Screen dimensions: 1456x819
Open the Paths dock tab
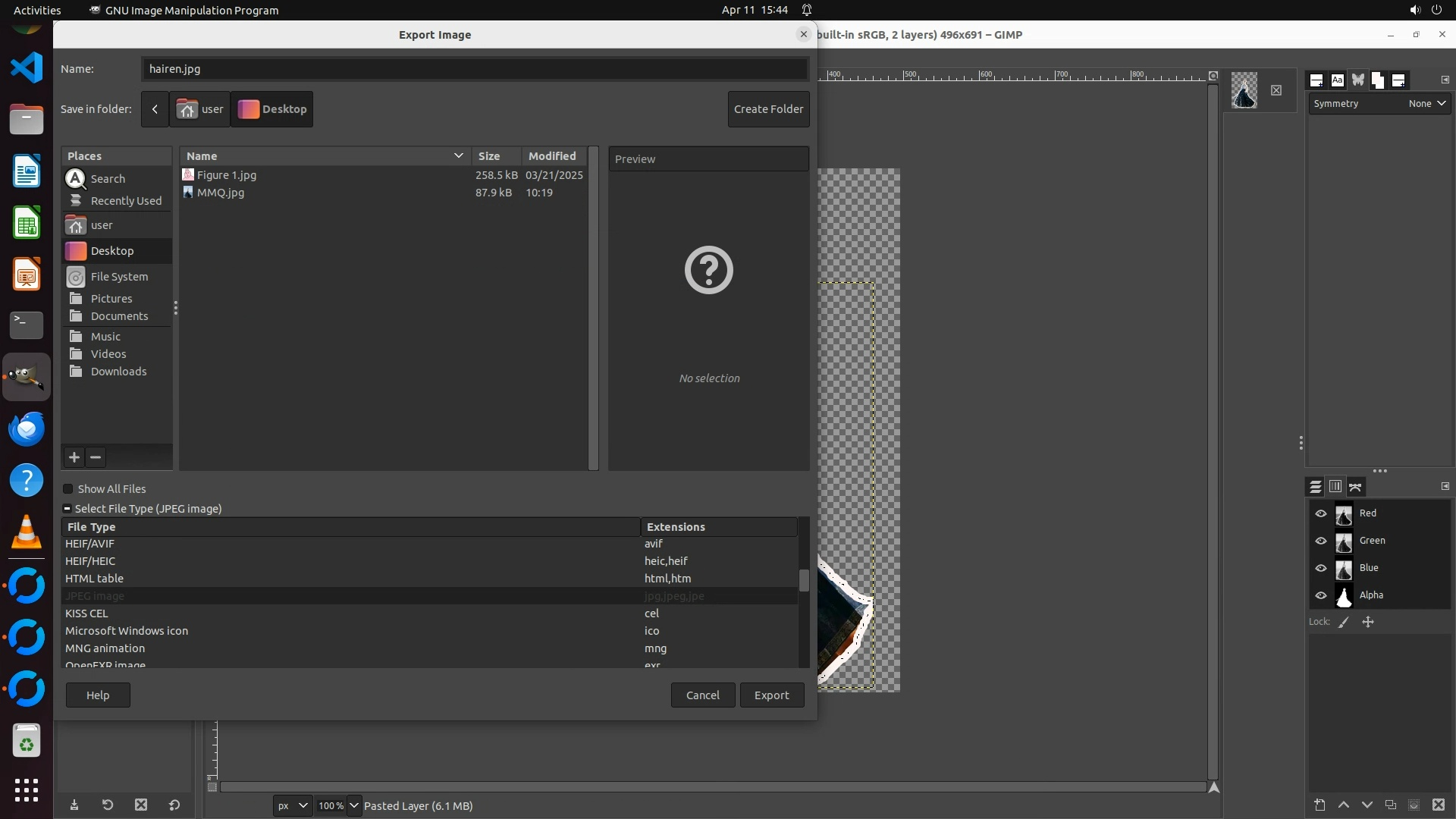1356,487
